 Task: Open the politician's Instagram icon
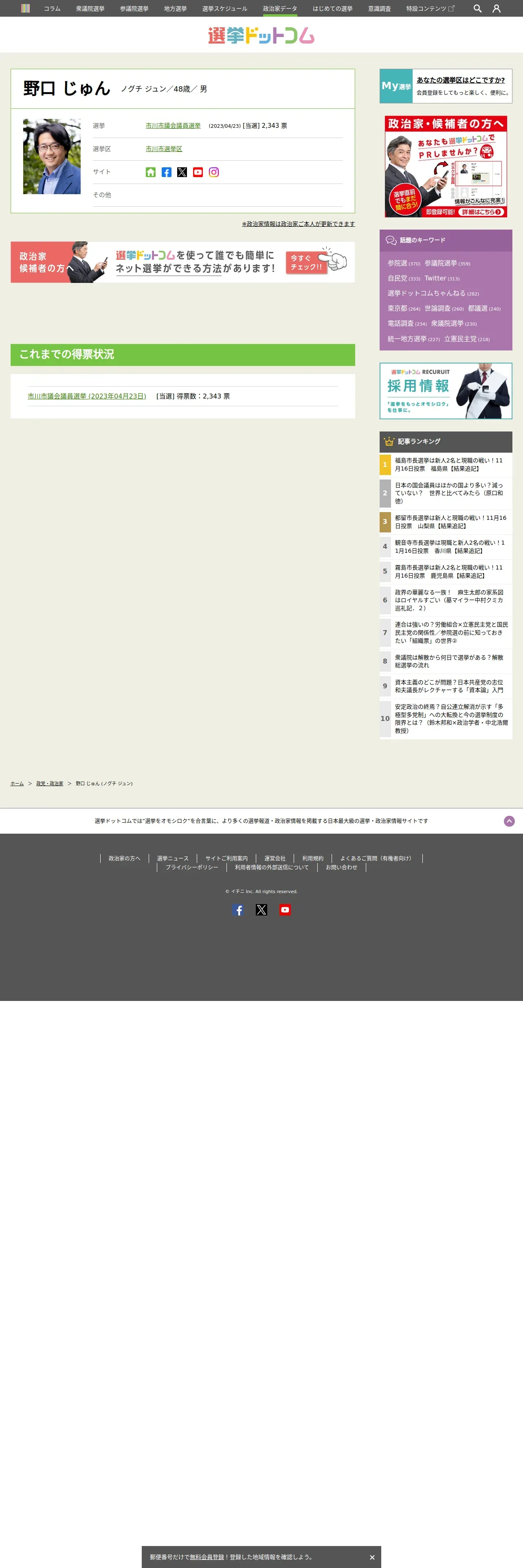click(214, 172)
